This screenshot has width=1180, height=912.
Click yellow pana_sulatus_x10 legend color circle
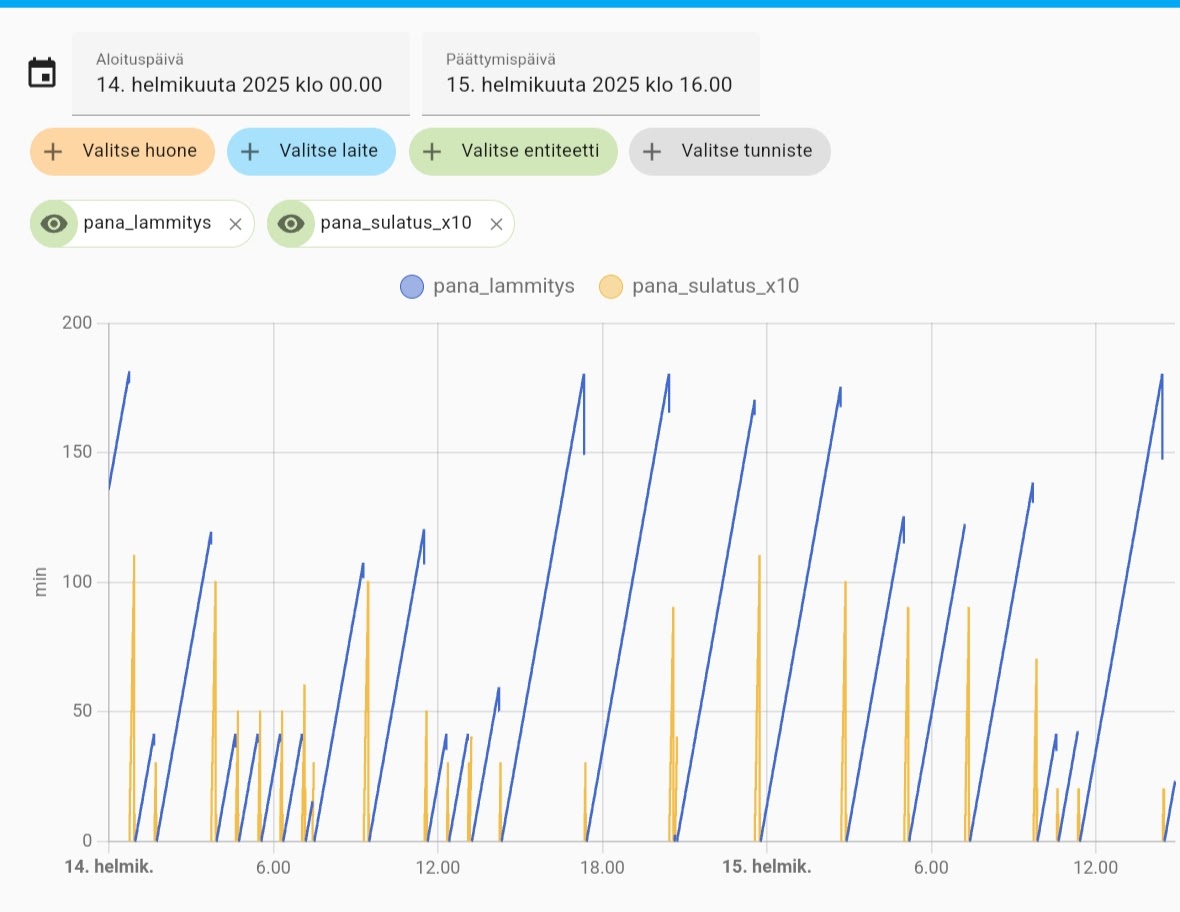tap(611, 287)
